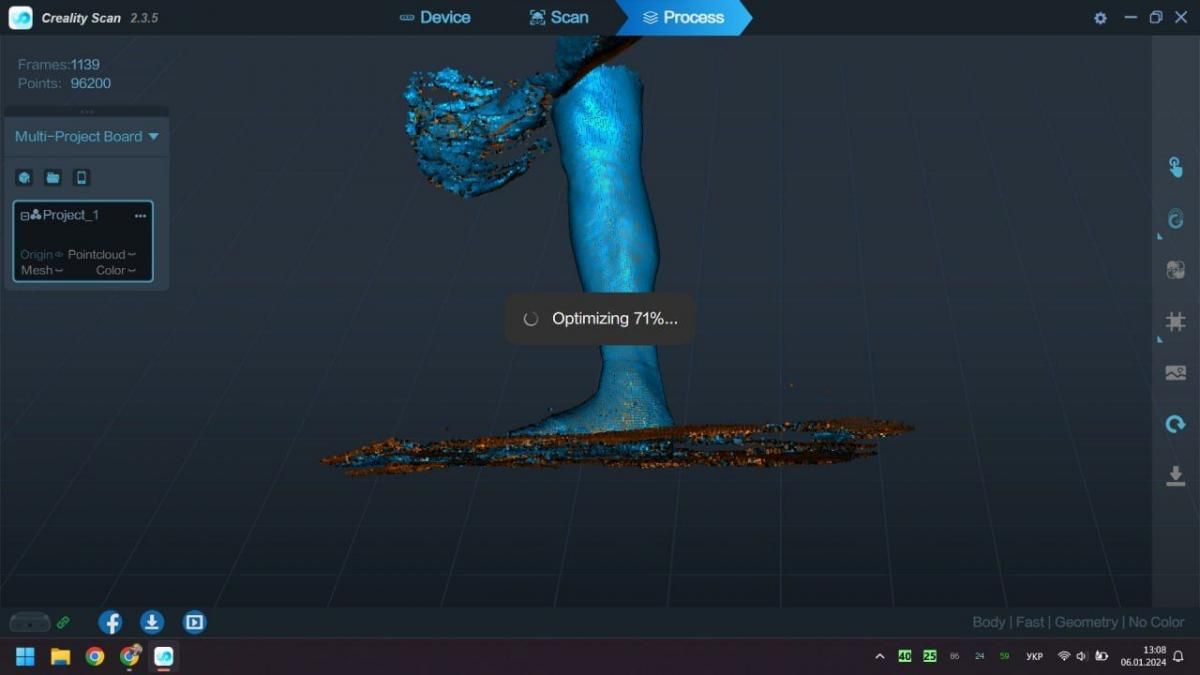Click the image picture icon in right toolbar
Viewport: 1200px width, 675px height.
(1176, 373)
